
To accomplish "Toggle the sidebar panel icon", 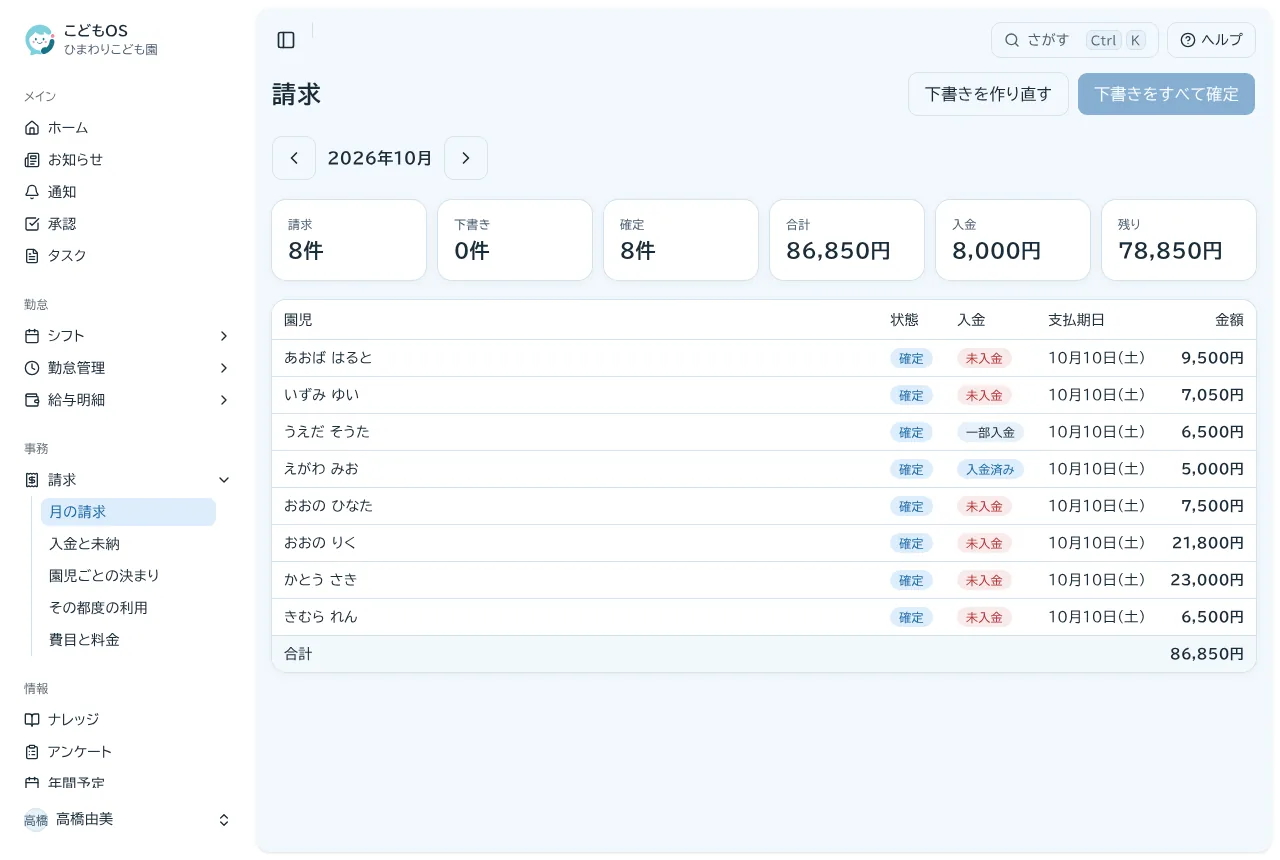I will [x=286, y=40].
